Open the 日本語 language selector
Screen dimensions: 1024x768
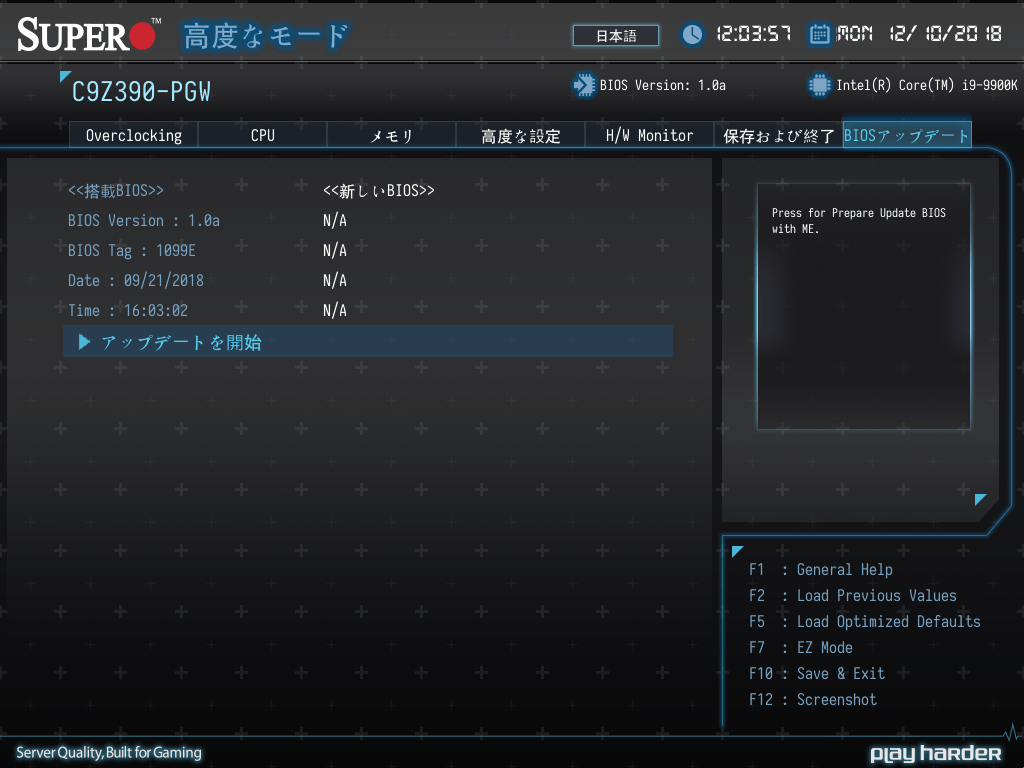pyautogui.click(x=616, y=36)
